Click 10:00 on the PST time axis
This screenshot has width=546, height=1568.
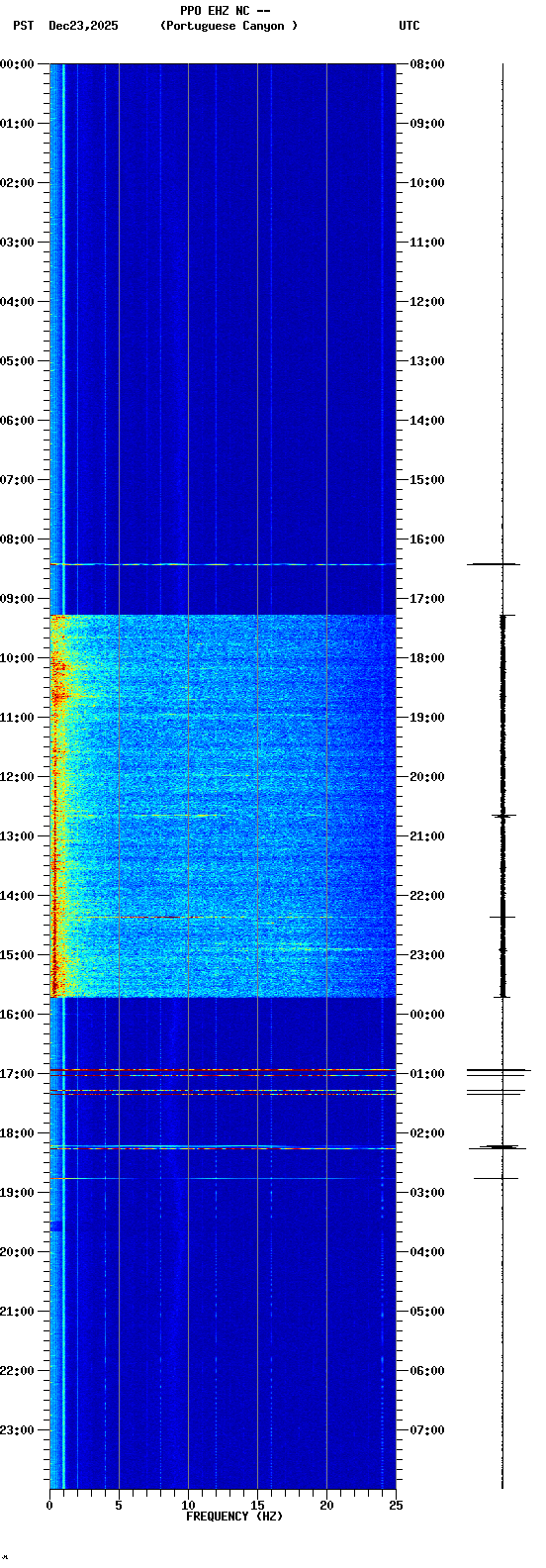click(18, 658)
